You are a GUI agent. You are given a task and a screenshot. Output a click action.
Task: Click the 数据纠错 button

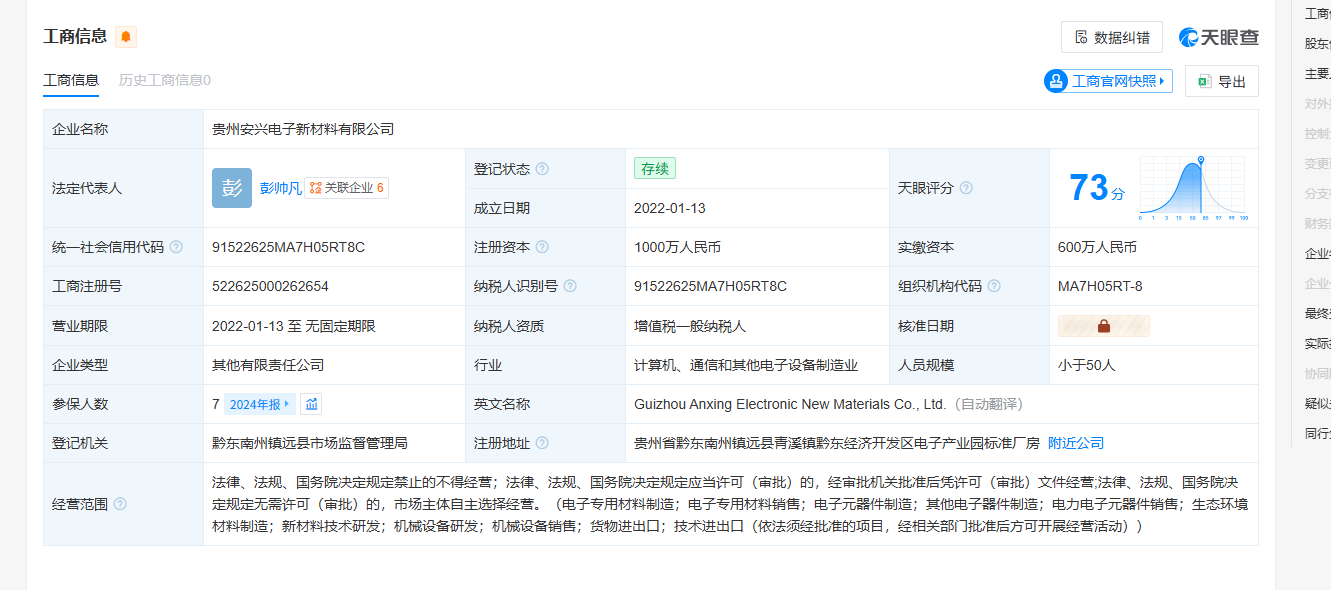coord(1111,38)
